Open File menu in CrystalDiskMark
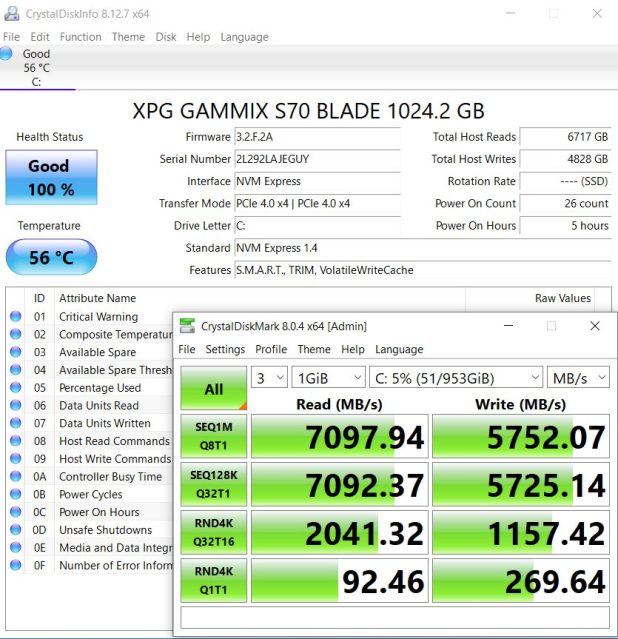Viewport: 618px width, 639px height. point(187,349)
